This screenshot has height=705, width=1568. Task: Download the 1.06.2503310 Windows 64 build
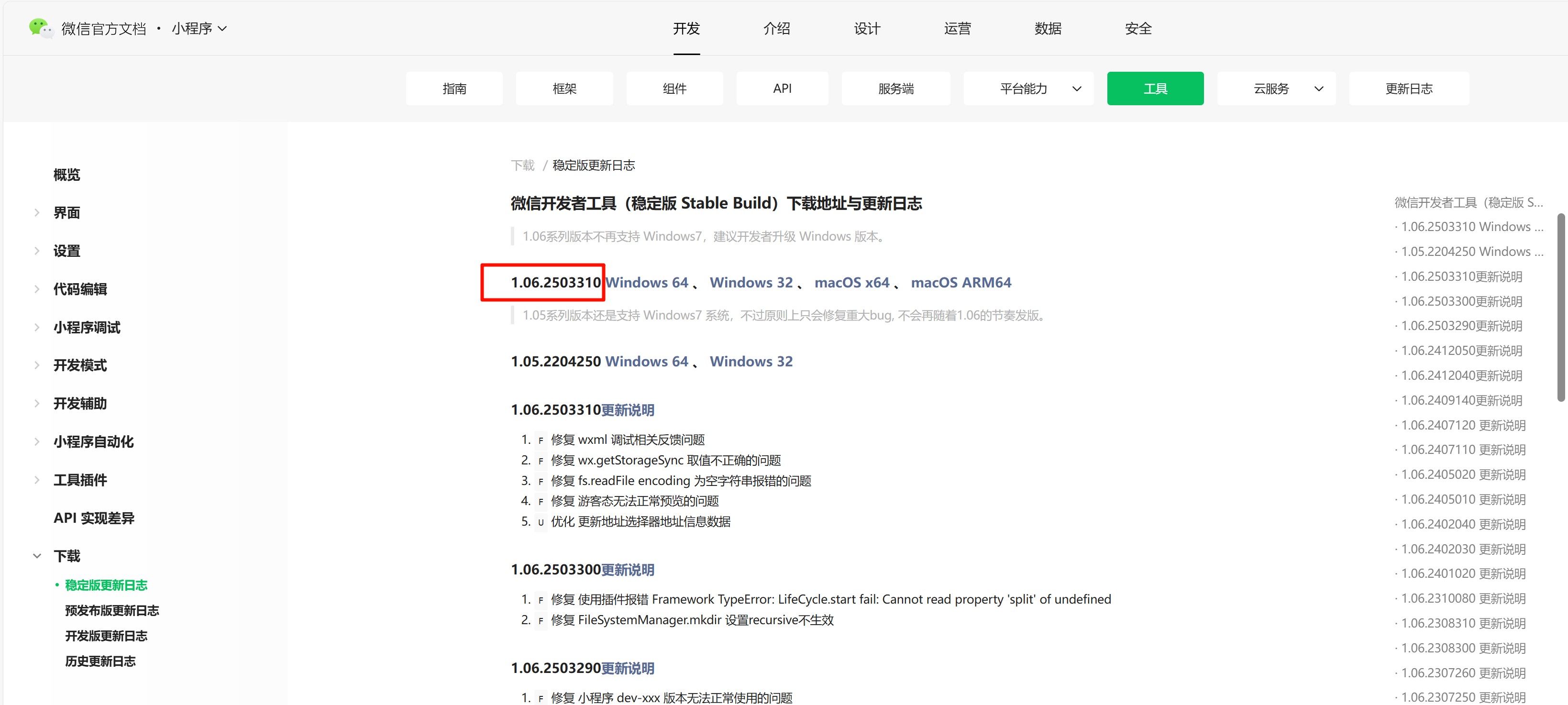pos(647,283)
